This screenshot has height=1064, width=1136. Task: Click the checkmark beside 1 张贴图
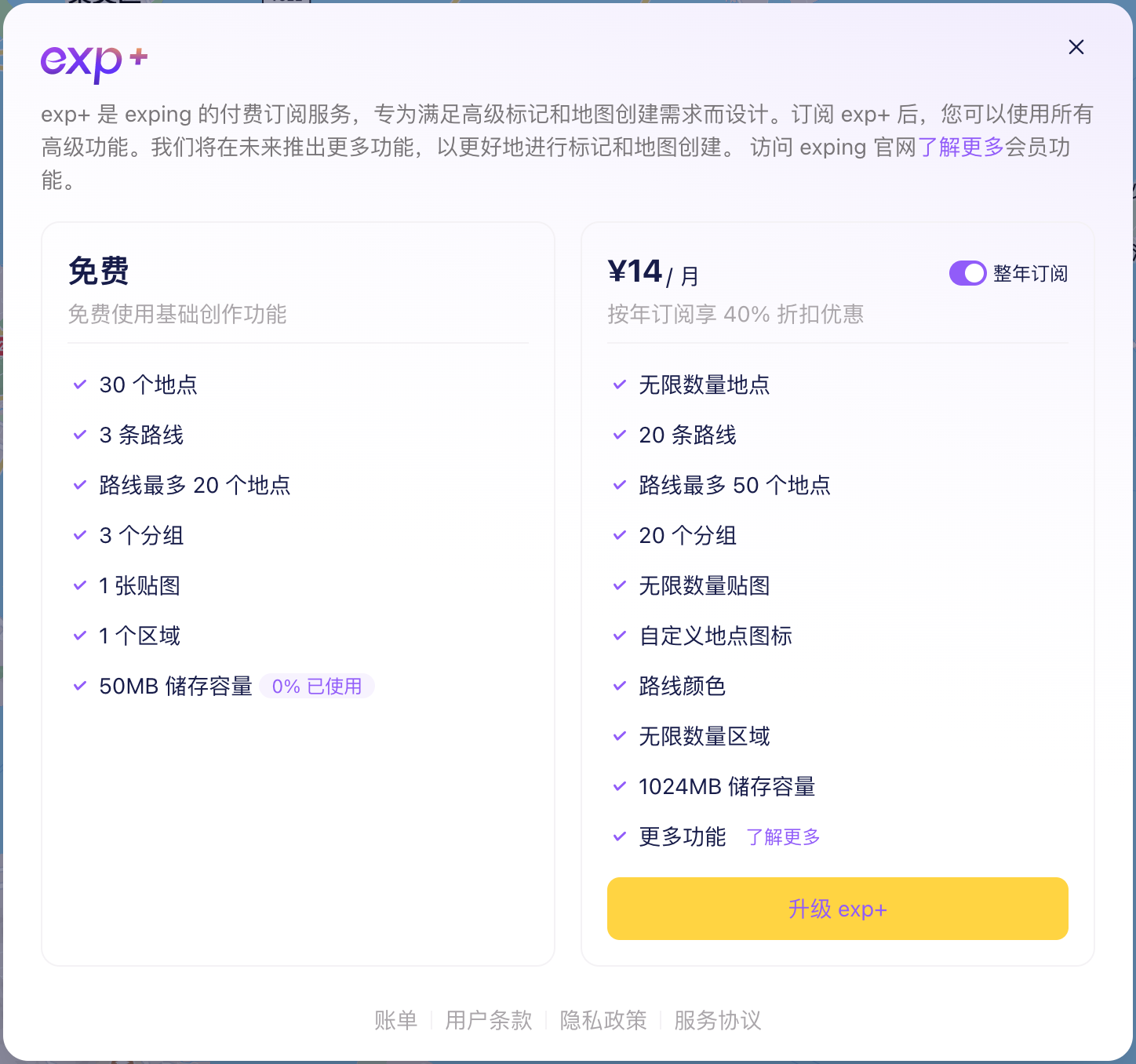pyautogui.click(x=79, y=585)
